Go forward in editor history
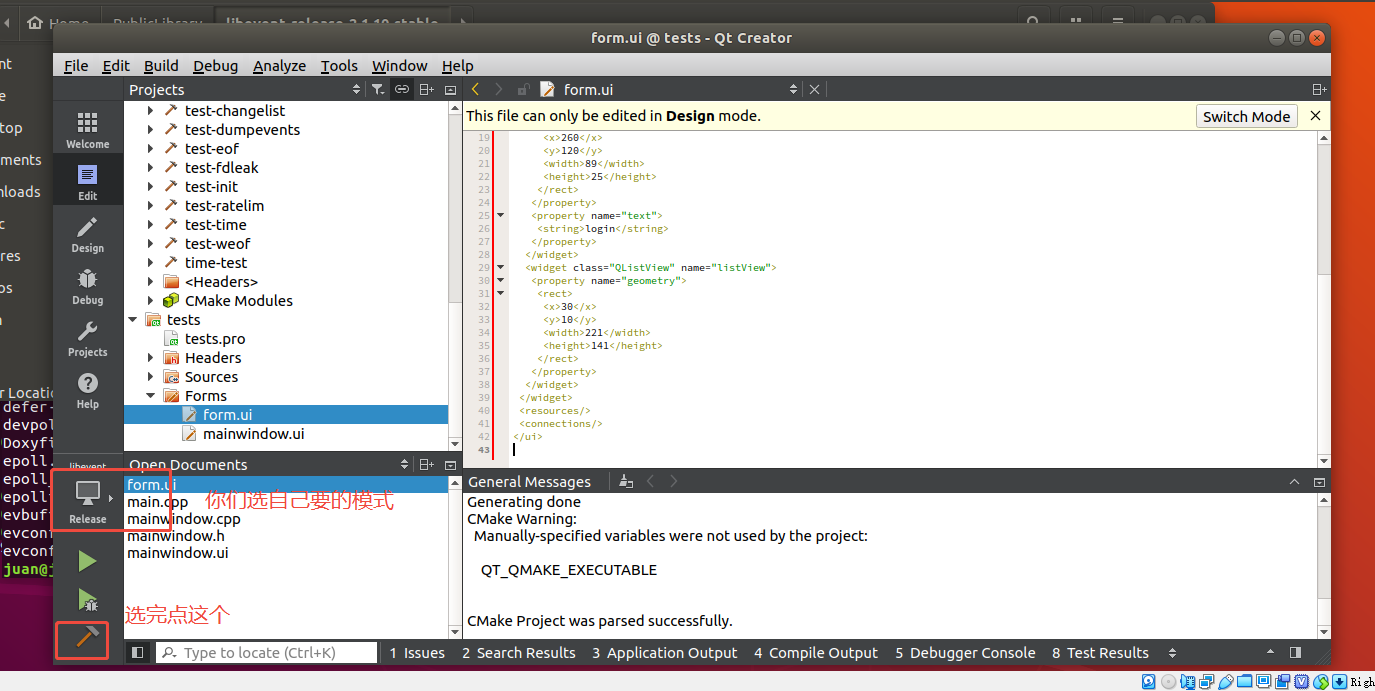The image size is (1375, 691). pyautogui.click(x=499, y=89)
